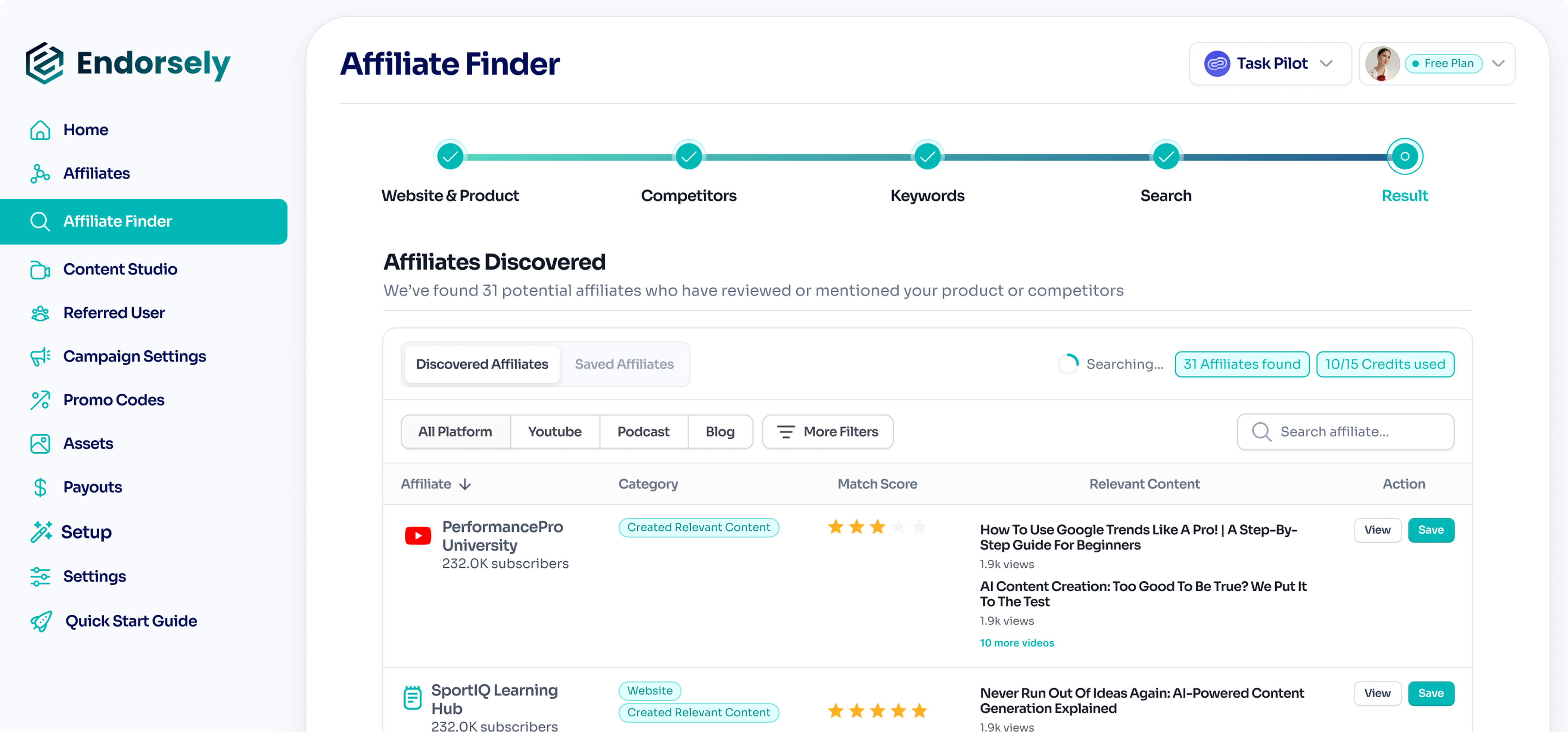1568x732 pixels.
Task: Click the Campaign Settings megaphone icon
Action: pyautogui.click(x=40, y=356)
